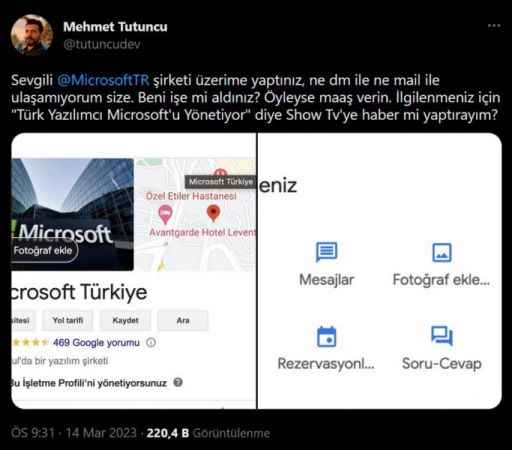This screenshot has height=450, width=512.
Task: Click the @MicrosoftTR mention link
Action: point(103,80)
